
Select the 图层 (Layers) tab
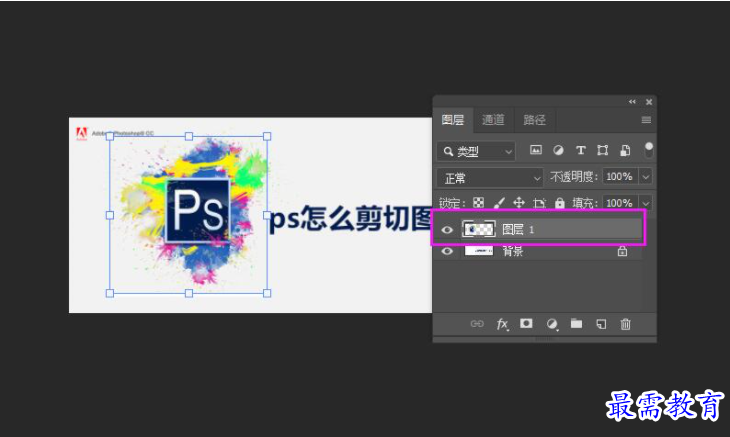[x=453, y=120]
